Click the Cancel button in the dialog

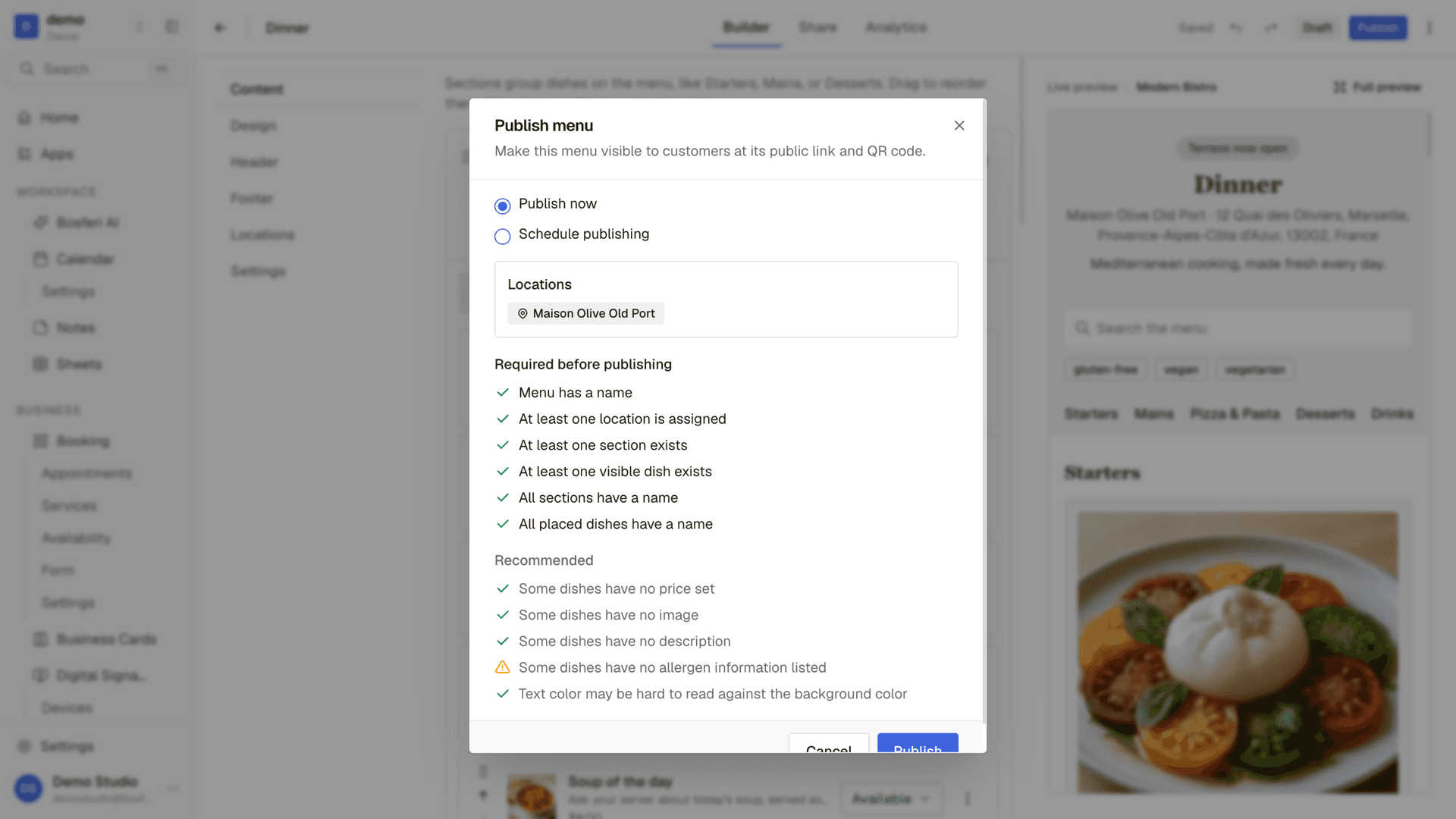[x=828, y=744]
